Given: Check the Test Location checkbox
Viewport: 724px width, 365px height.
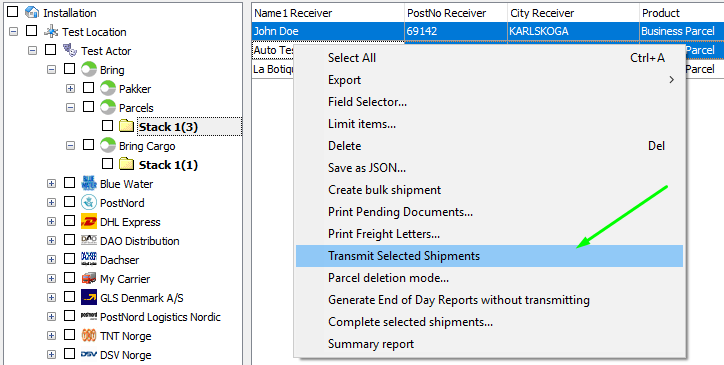Looking at the screenshot, I should (x=32, y=31).
